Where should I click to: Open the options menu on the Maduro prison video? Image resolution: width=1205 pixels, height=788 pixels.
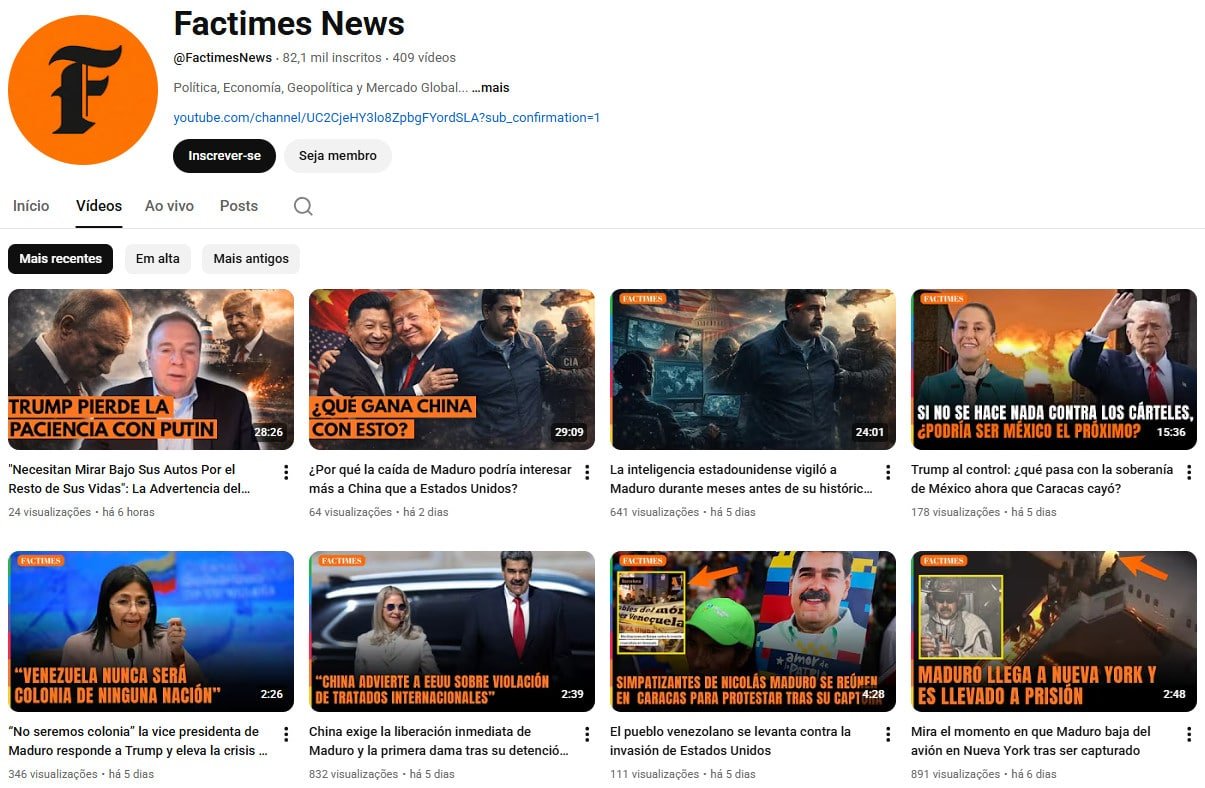[1189, 733]
